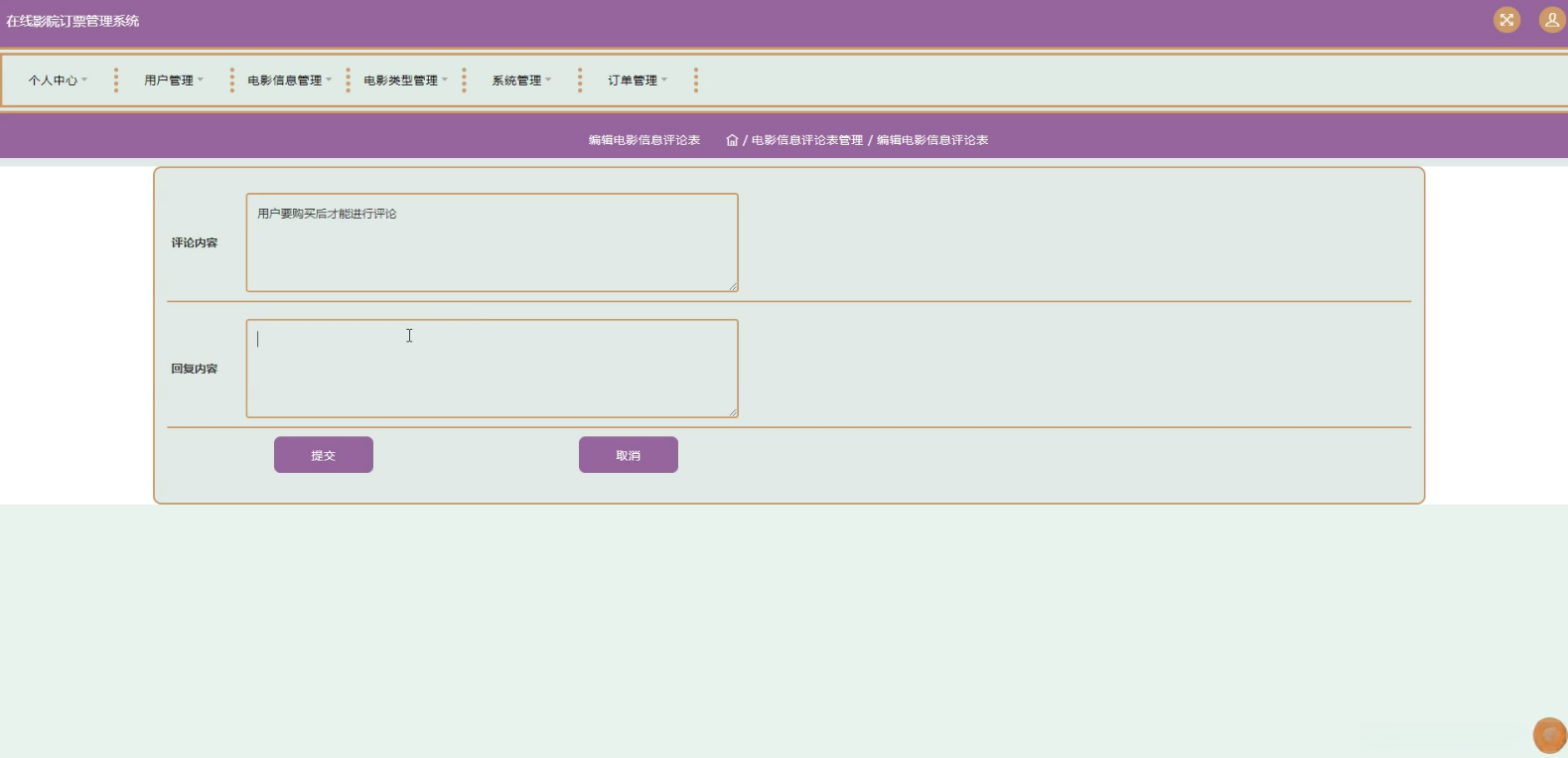Click the dotted separator after 订单管理
1568x758 pixels.
click(x=696, y=80)
